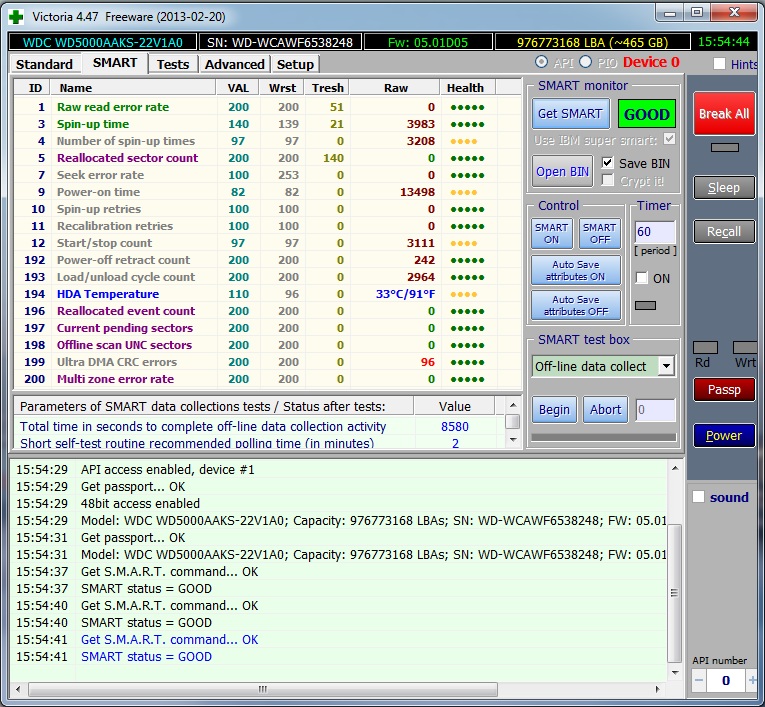This screenshot has height=707, width=765.
Task: Click the log scroll-up arrow
Action: point(675,468)
